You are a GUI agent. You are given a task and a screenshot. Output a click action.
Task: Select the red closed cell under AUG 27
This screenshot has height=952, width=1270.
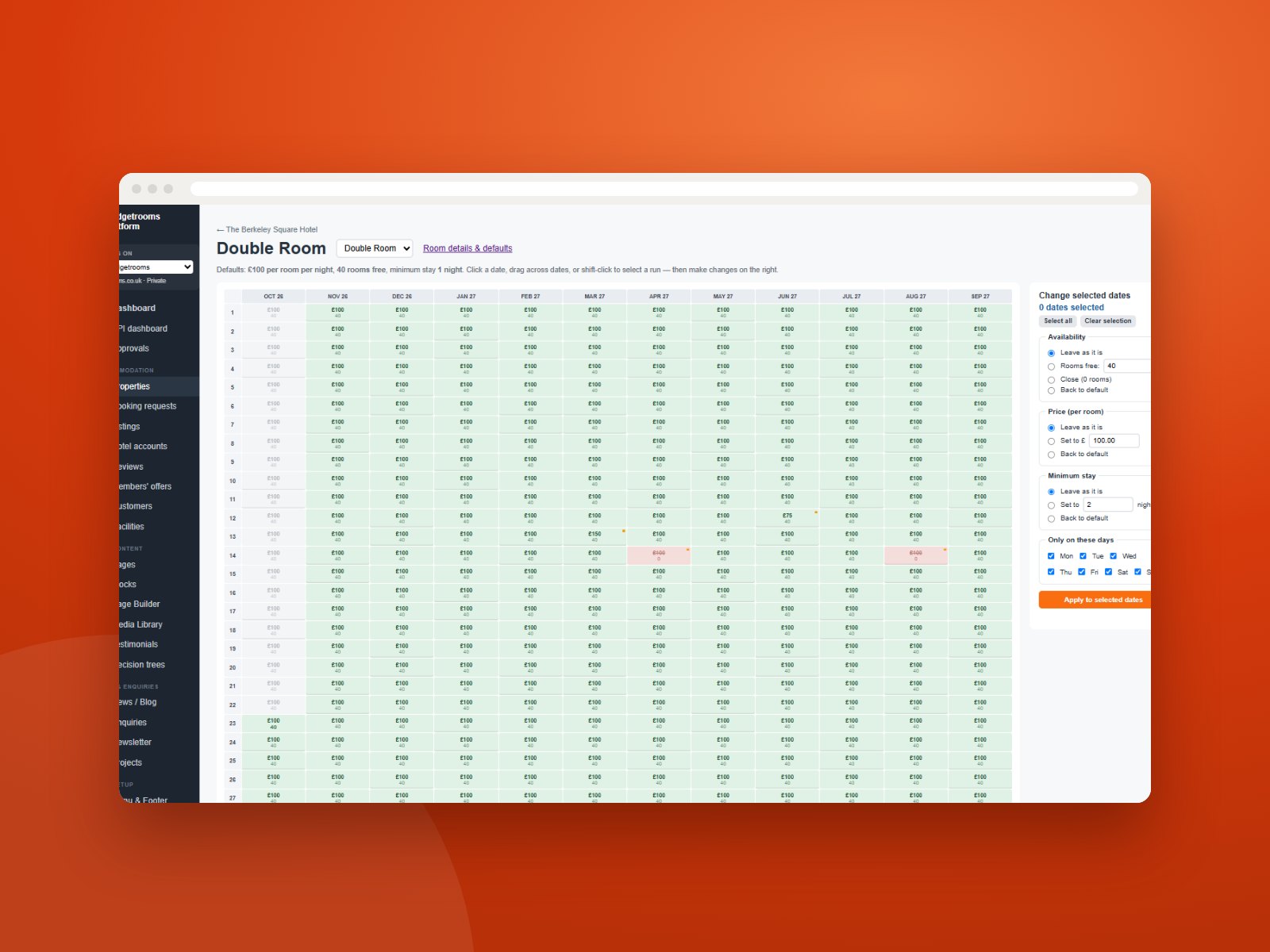(x=915, y=555)
